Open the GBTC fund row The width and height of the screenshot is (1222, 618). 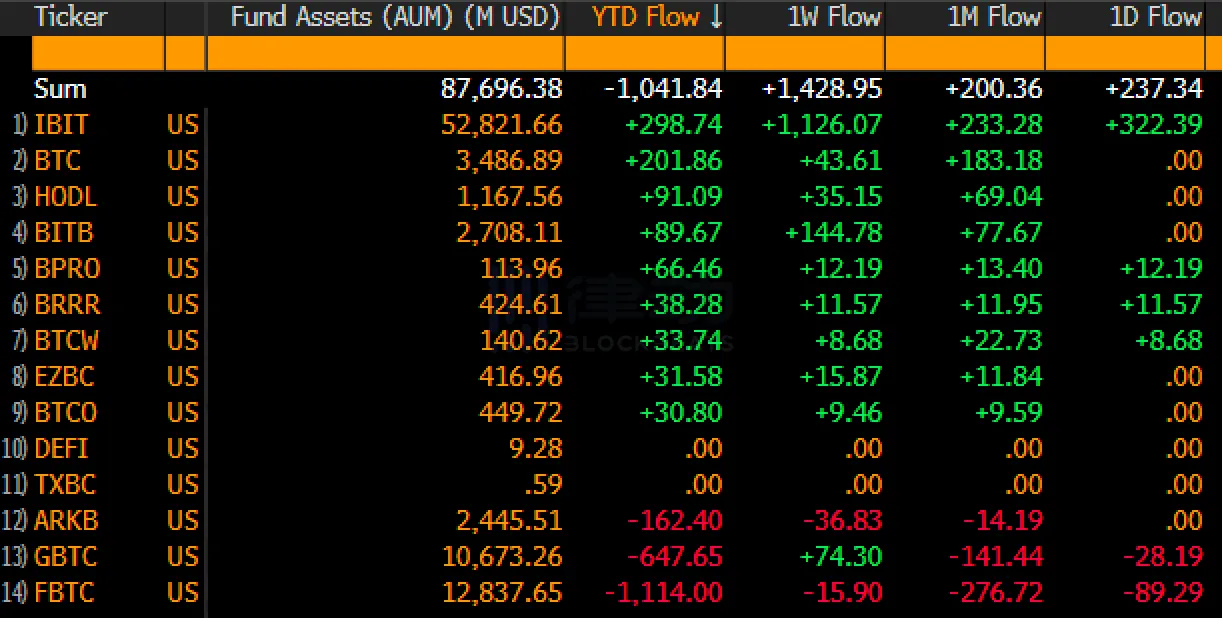point(62,557)
